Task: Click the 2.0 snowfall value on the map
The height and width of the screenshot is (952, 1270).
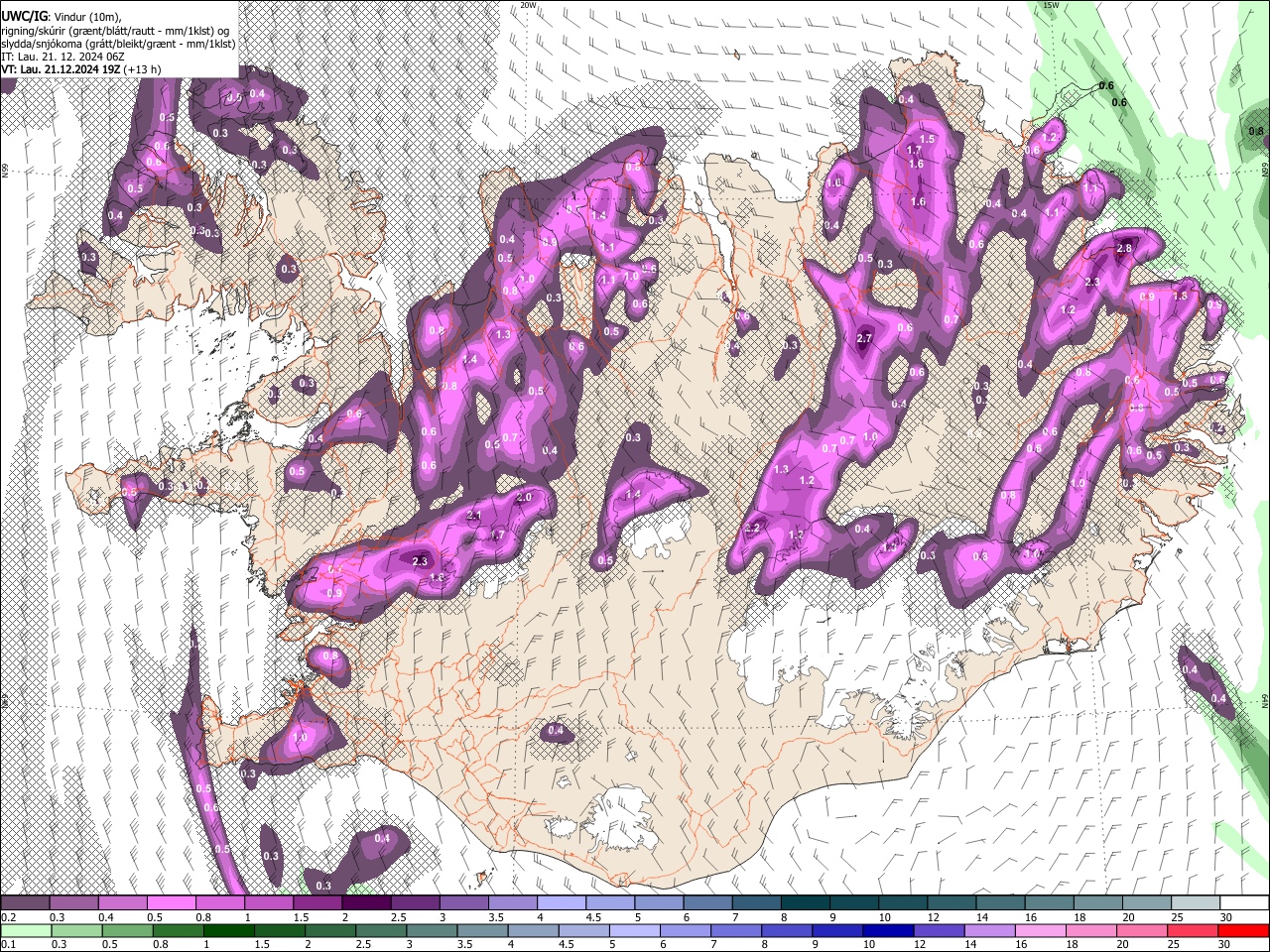Action: pos(524,497)
